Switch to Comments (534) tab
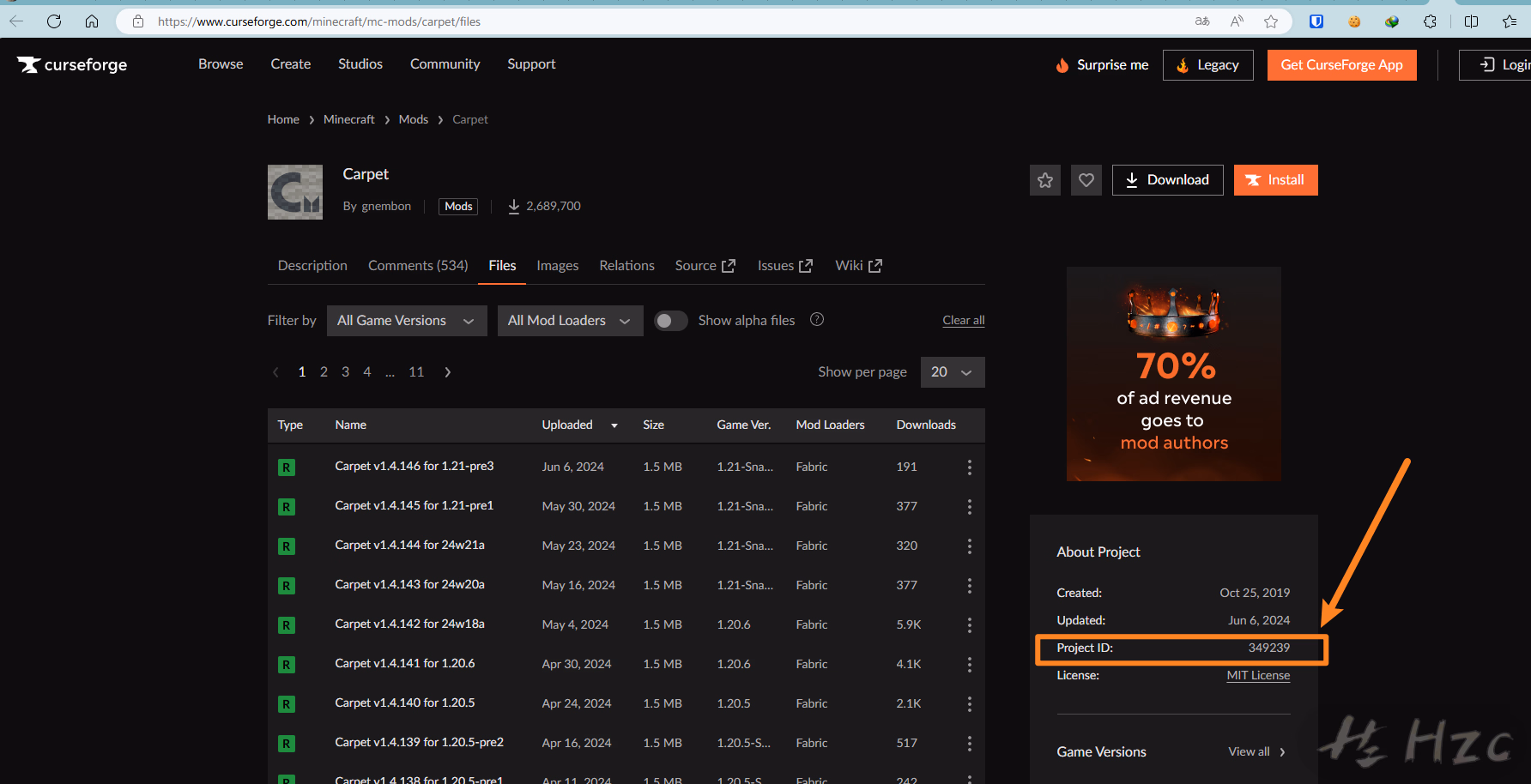The image size is (1531, 784). tap(418, 265)
